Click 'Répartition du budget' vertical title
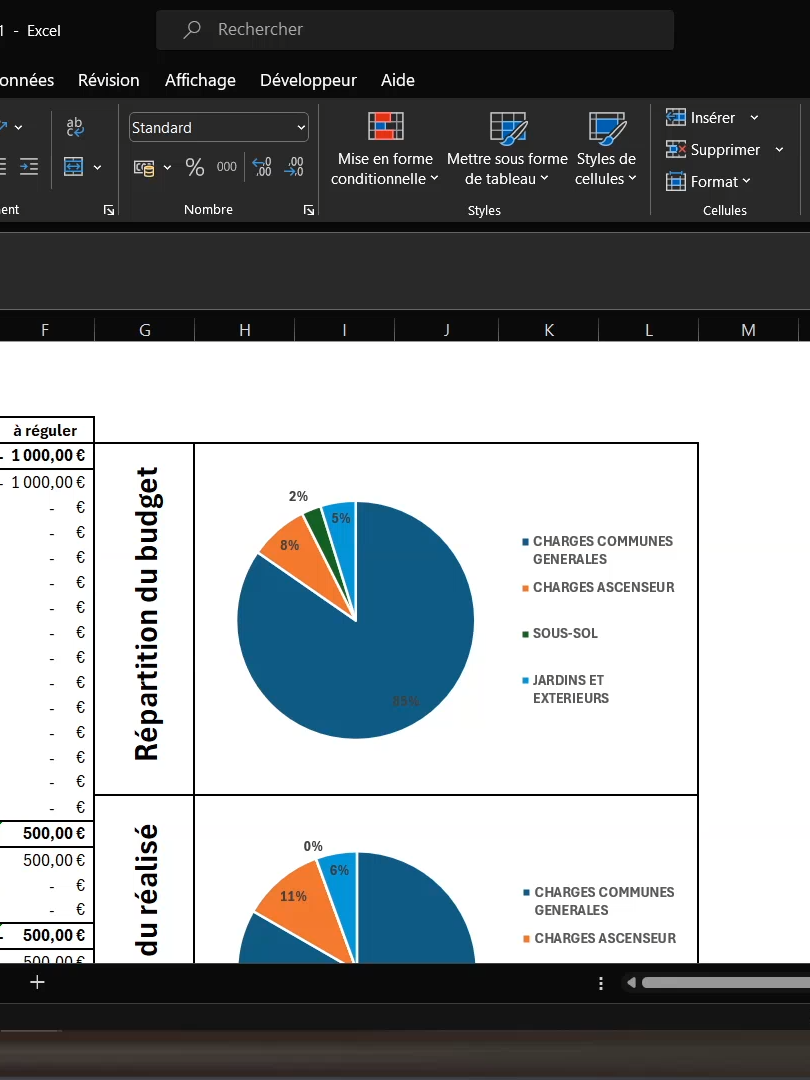Screen dimensions: 810x1080 tap(145, 614)
